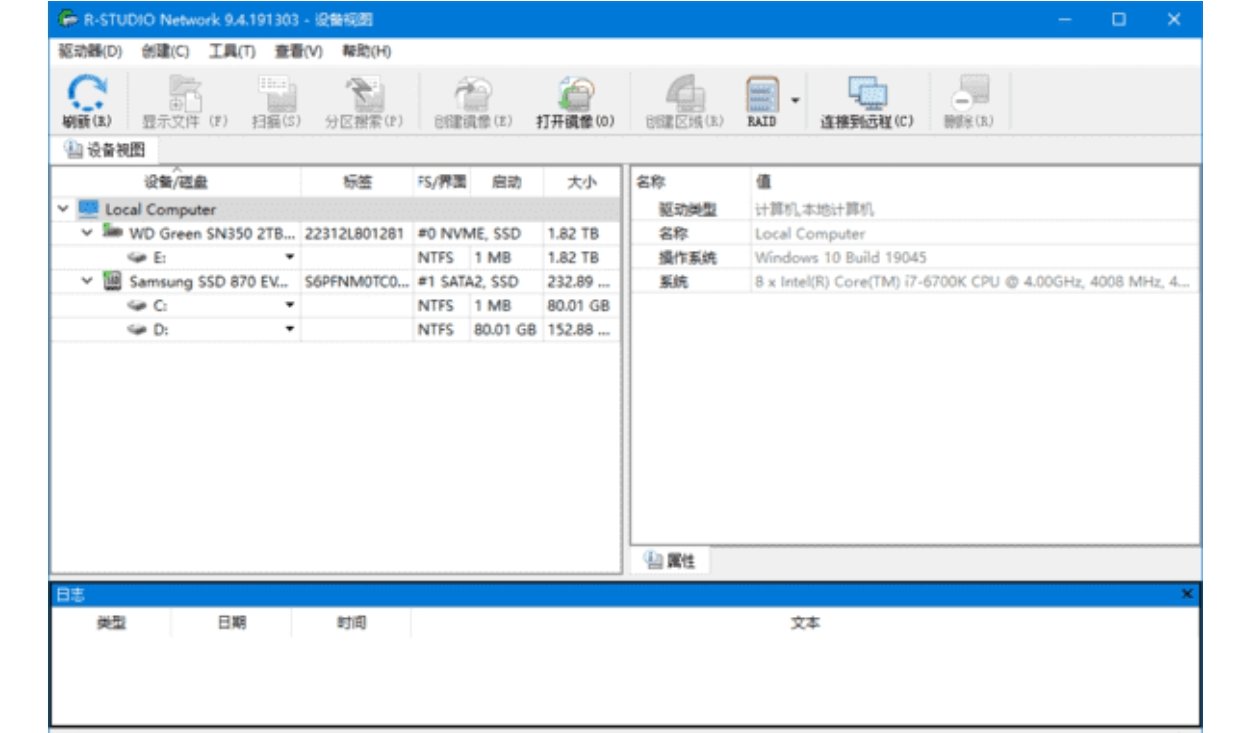Click the 连接到远程 (Connect to Remote) icon
This screenshot has height=733, width=1253.
(x=866, y=93)
